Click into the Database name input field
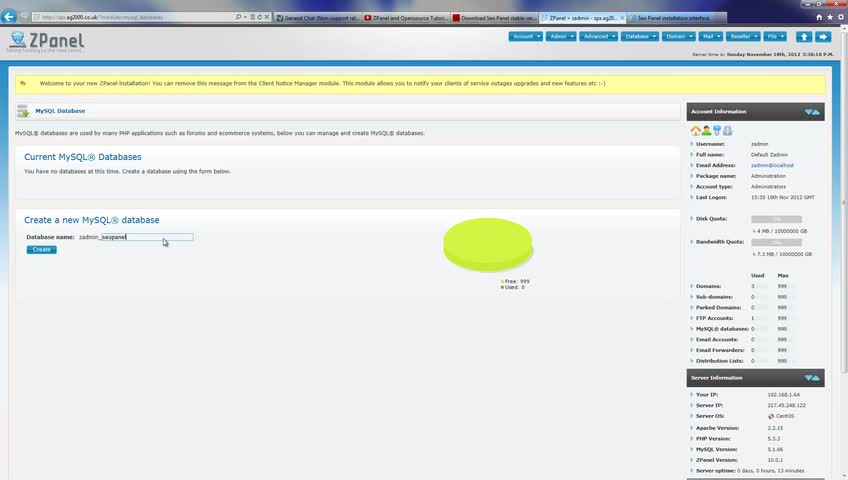This screenshot has width=848, height=480. (x=147, y=237)
